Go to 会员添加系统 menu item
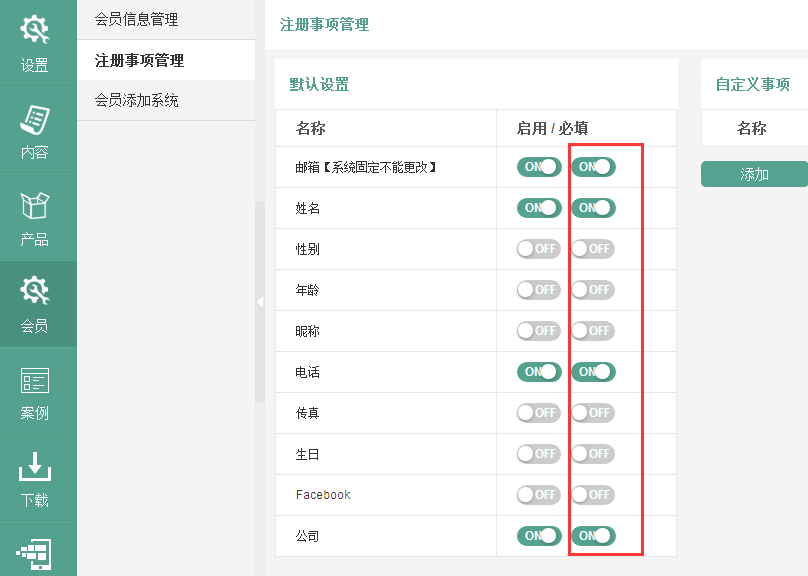 (136, 100)
